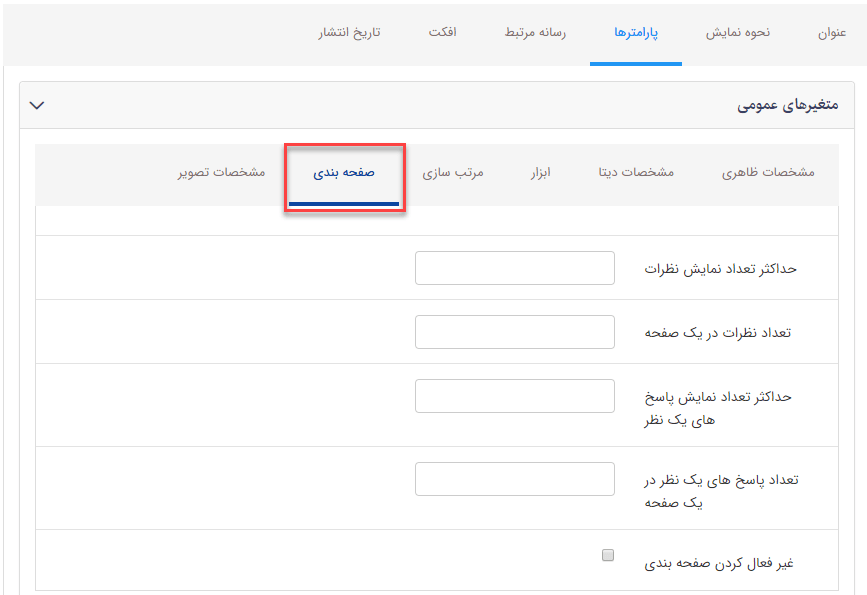
Task: Collapse the متغیرهای عمومی section using the chevron
Action: click(x=37, y=105)
